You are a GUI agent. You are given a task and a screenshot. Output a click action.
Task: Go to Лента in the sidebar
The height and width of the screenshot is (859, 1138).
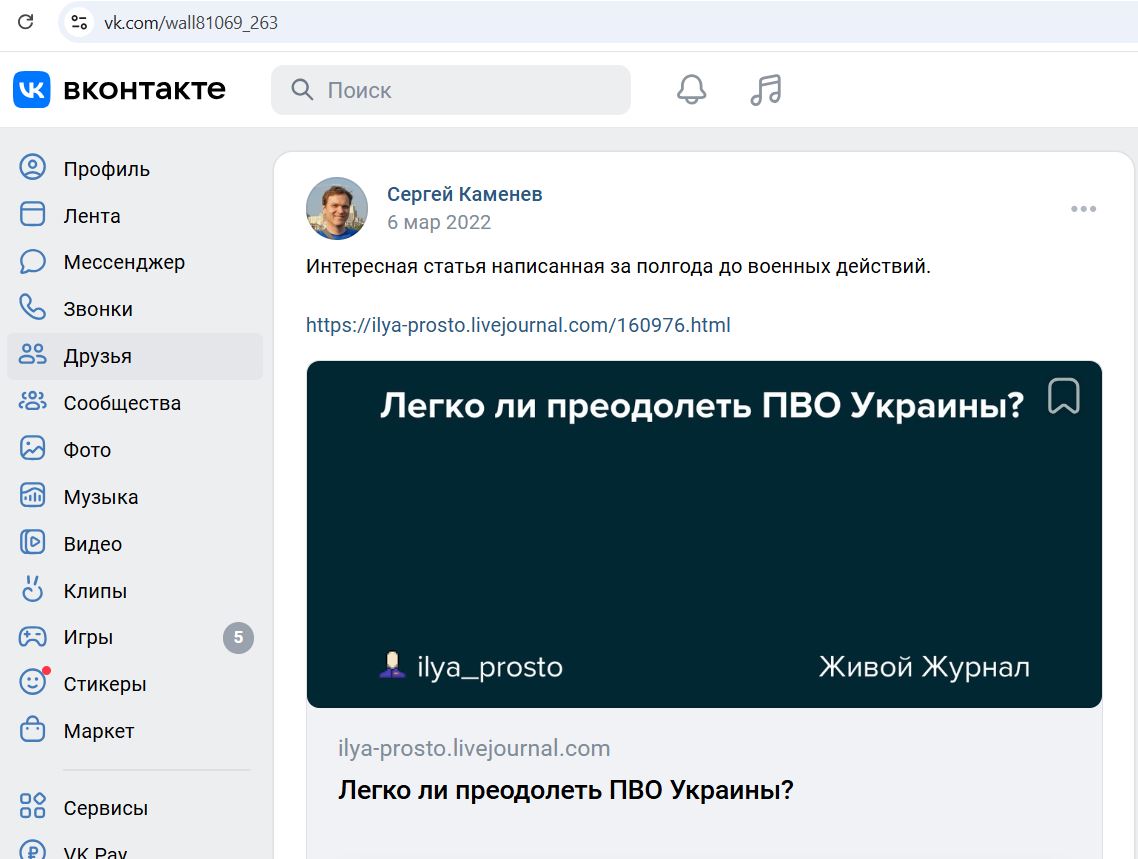click(x=92, y=216)
